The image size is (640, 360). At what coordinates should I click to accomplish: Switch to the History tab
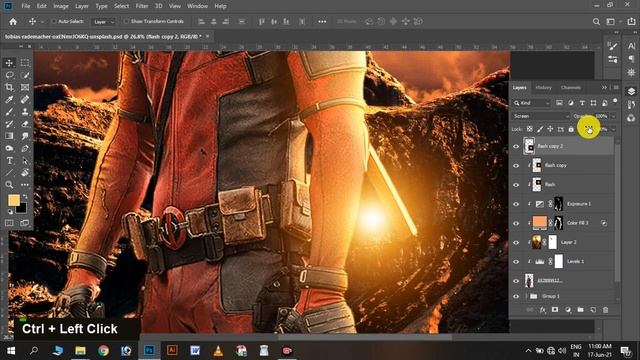coord(543,87)
